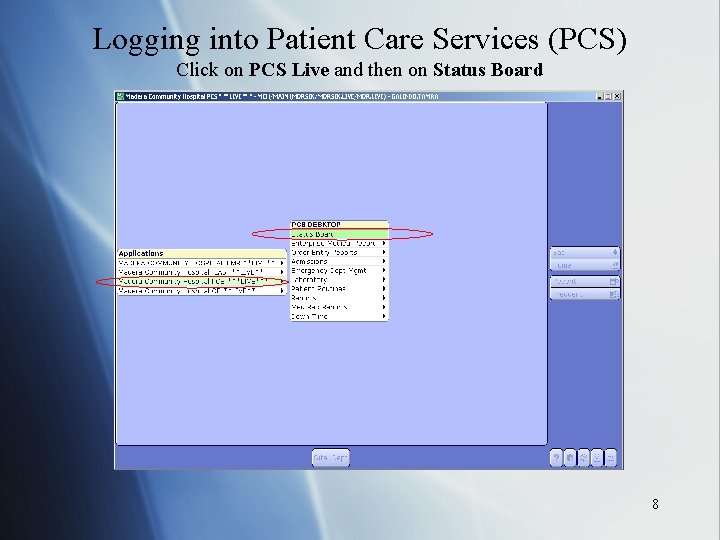The image size is (720, 540).
Task: Expand arrow on Applications row above PCS Live
Action: tap(282, 272)
